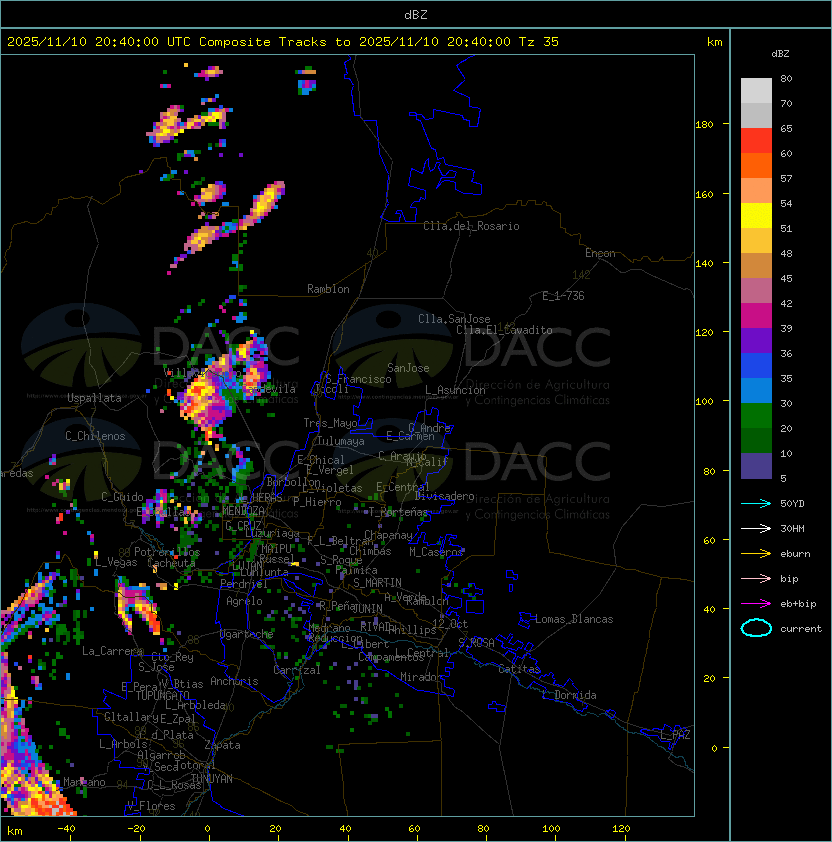Click the '12_Oct' place label
This screenshot has width=832, height=842.
pyautogui.click(x=450, y=624)
